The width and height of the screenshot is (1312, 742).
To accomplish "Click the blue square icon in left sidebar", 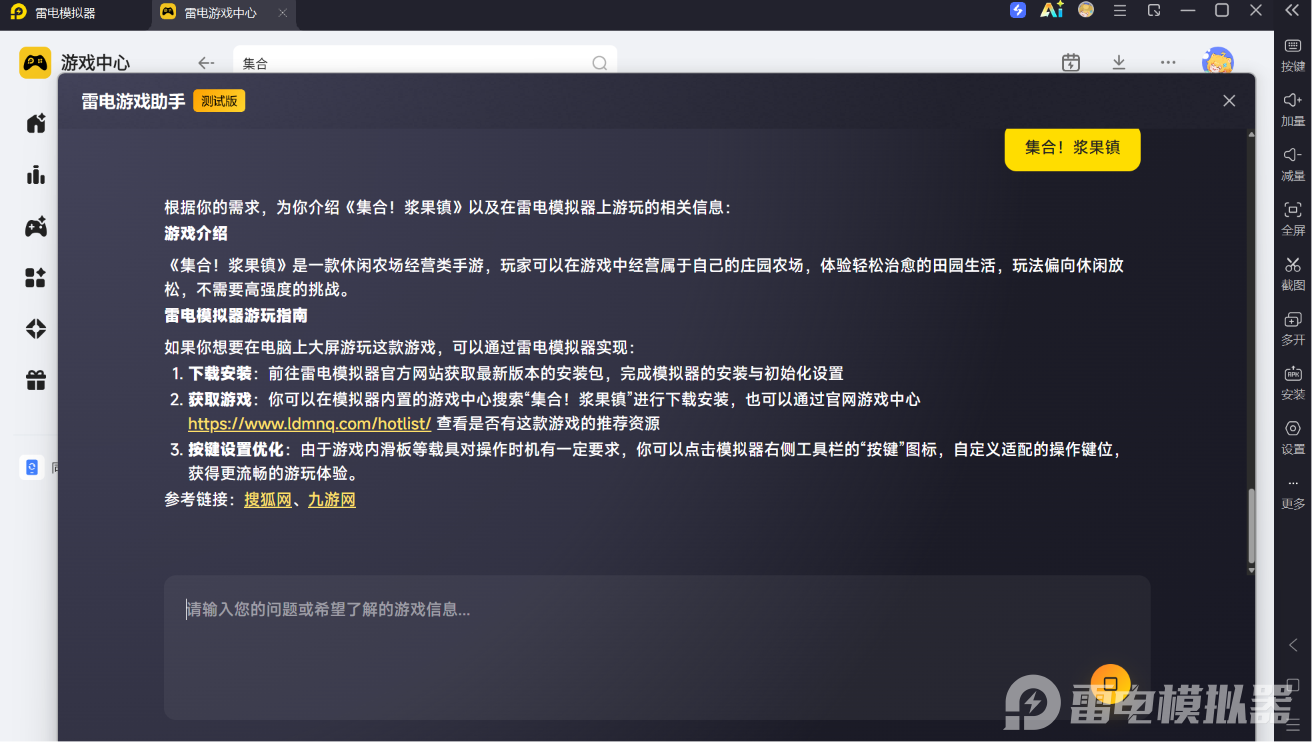I will tap(32, 467).
